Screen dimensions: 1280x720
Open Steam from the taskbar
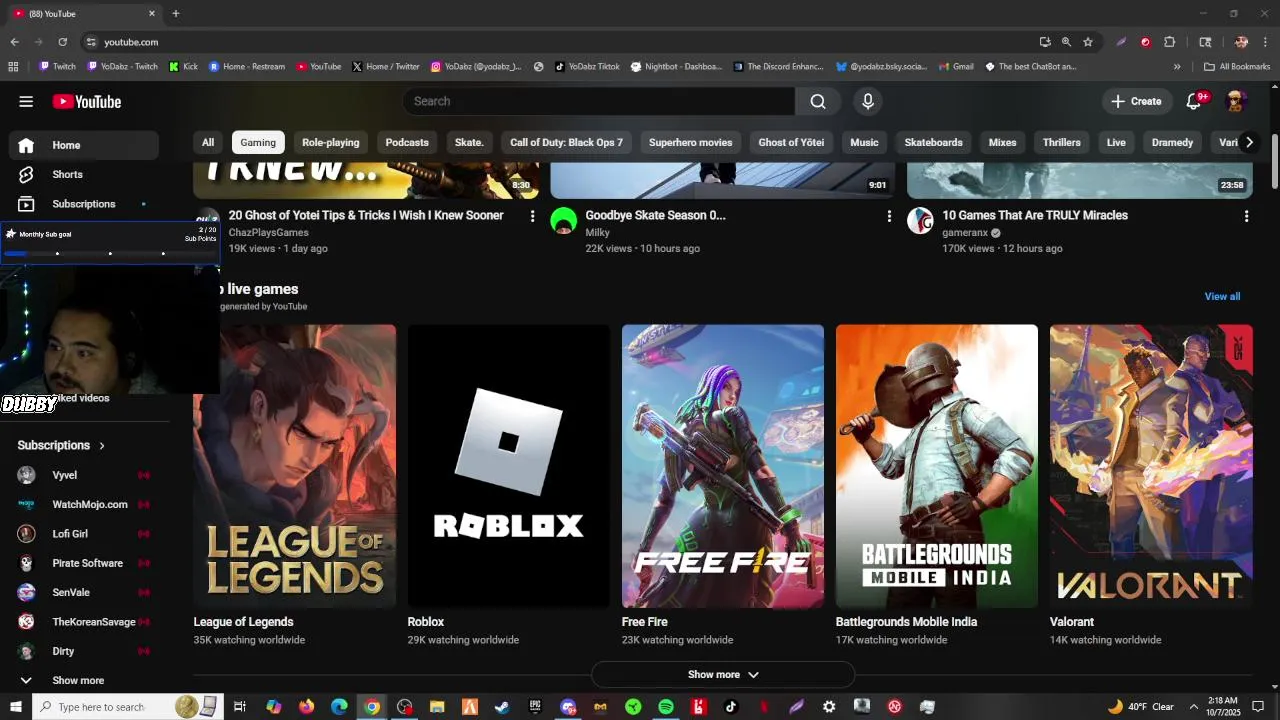[x=502, y=707]
